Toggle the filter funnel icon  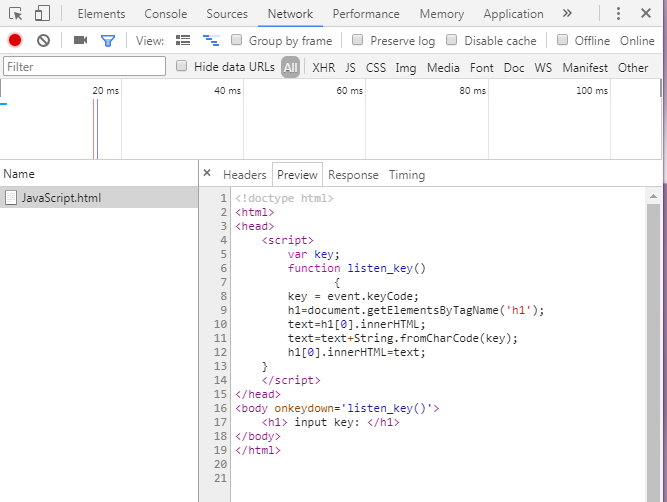(108, 41)
